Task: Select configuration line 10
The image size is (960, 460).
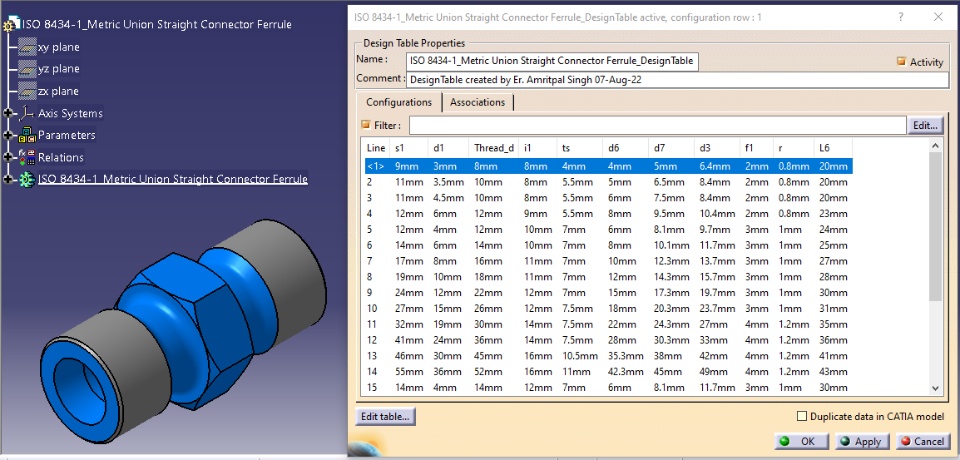Action: [608, 308]
